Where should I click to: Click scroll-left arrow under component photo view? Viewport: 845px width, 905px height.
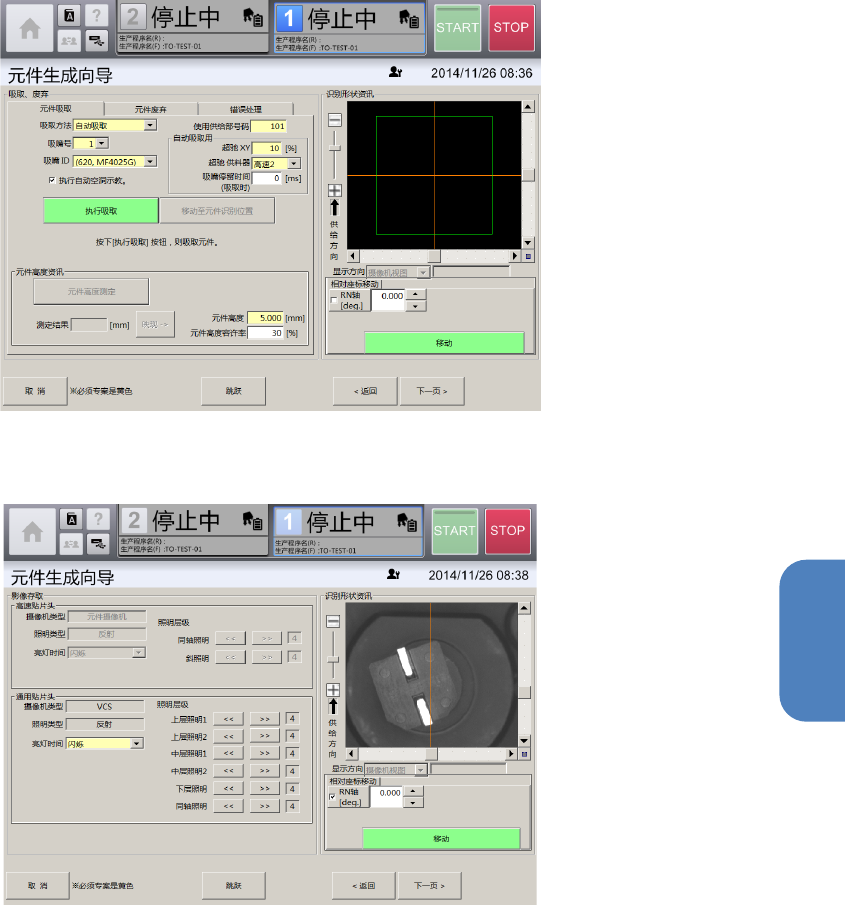(352, 754)
